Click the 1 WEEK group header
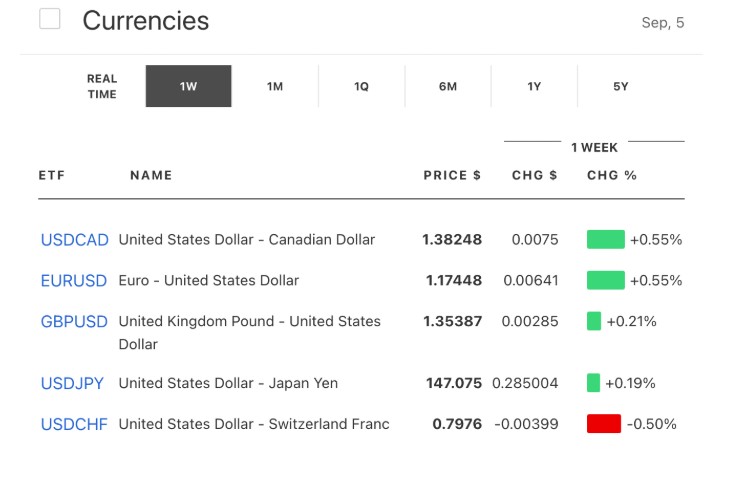 click(x=594, y=148)
